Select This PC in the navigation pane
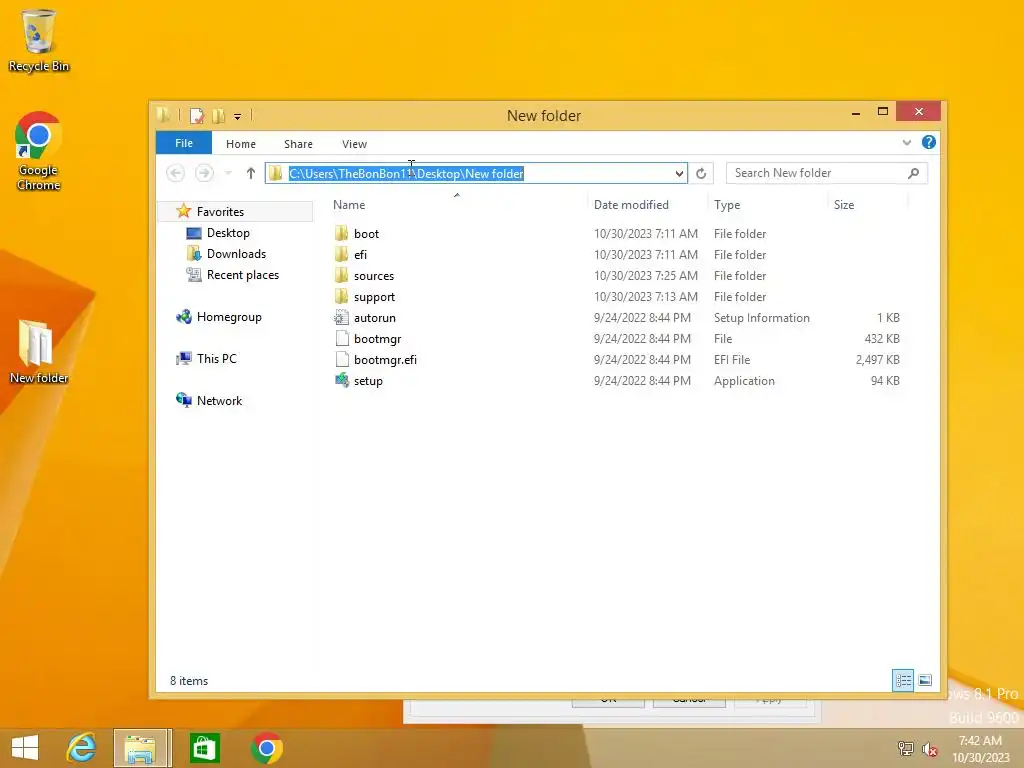 pos(216,359)
